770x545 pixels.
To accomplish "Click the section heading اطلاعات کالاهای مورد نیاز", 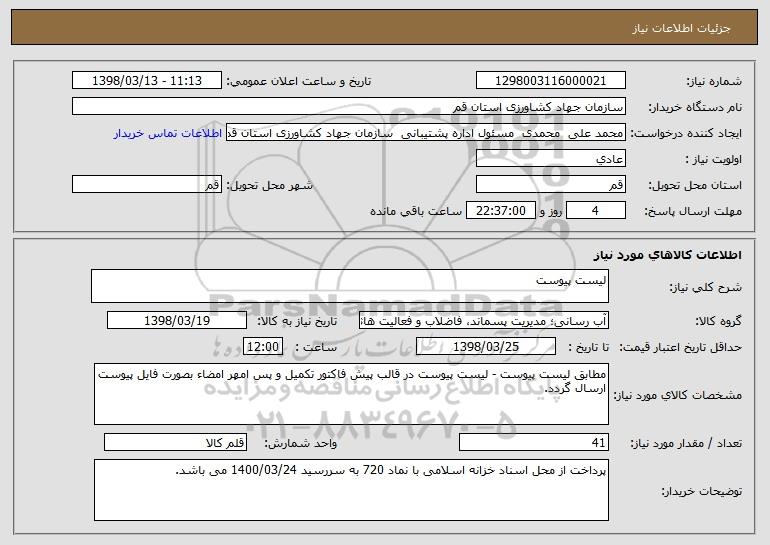I will pos(667,255).
